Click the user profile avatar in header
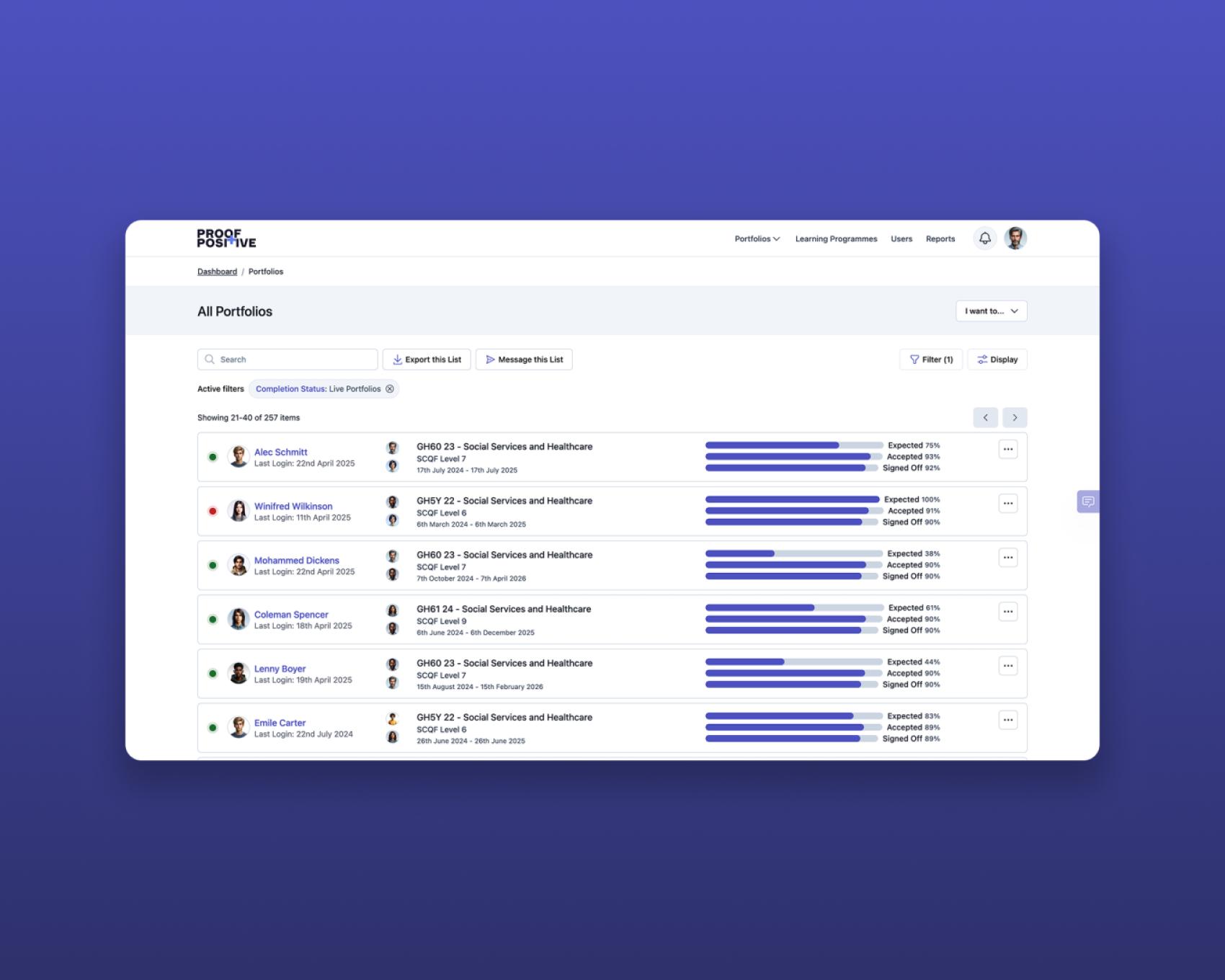 tap(1015, 239)
